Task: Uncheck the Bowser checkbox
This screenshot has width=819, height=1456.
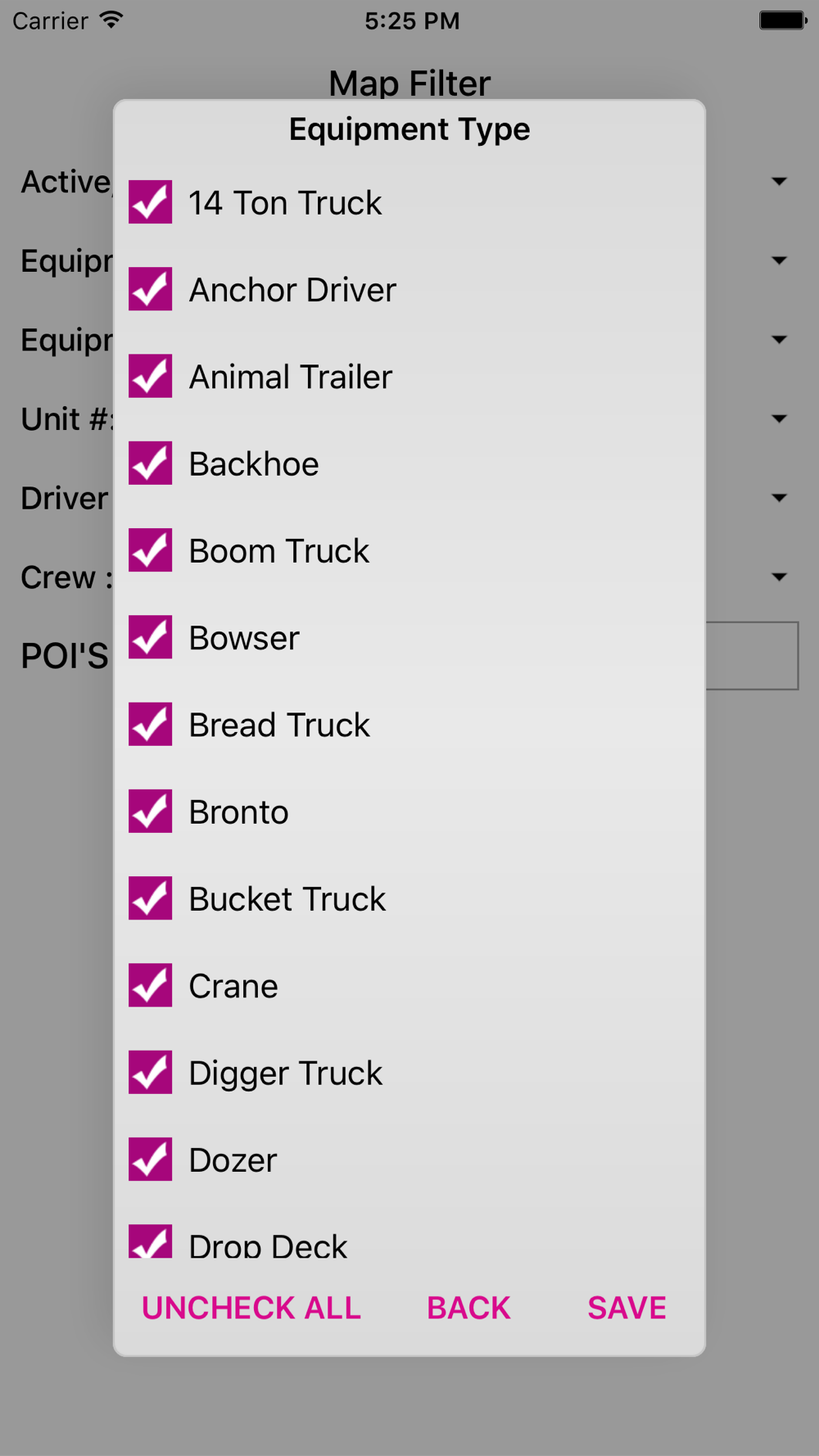Action: pos(151,637)
